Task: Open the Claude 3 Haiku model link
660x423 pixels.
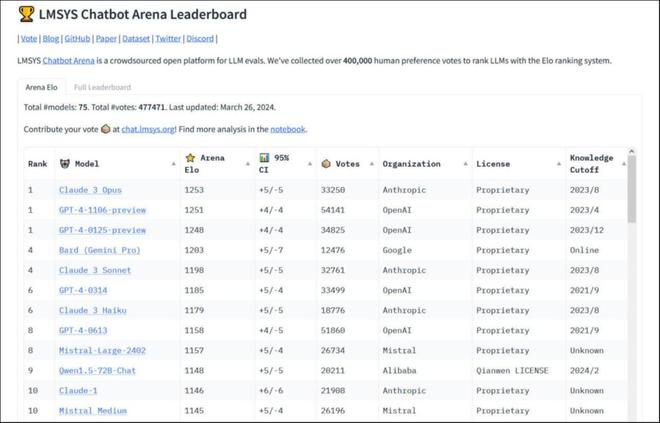Action: coord(93,310)
